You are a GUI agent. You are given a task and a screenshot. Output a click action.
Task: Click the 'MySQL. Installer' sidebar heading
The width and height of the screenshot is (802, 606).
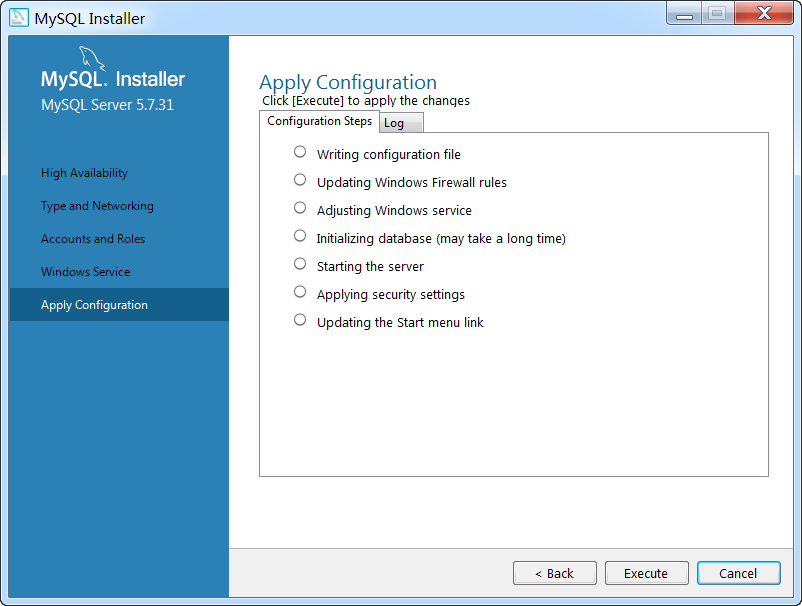click(x=113, y=79)
